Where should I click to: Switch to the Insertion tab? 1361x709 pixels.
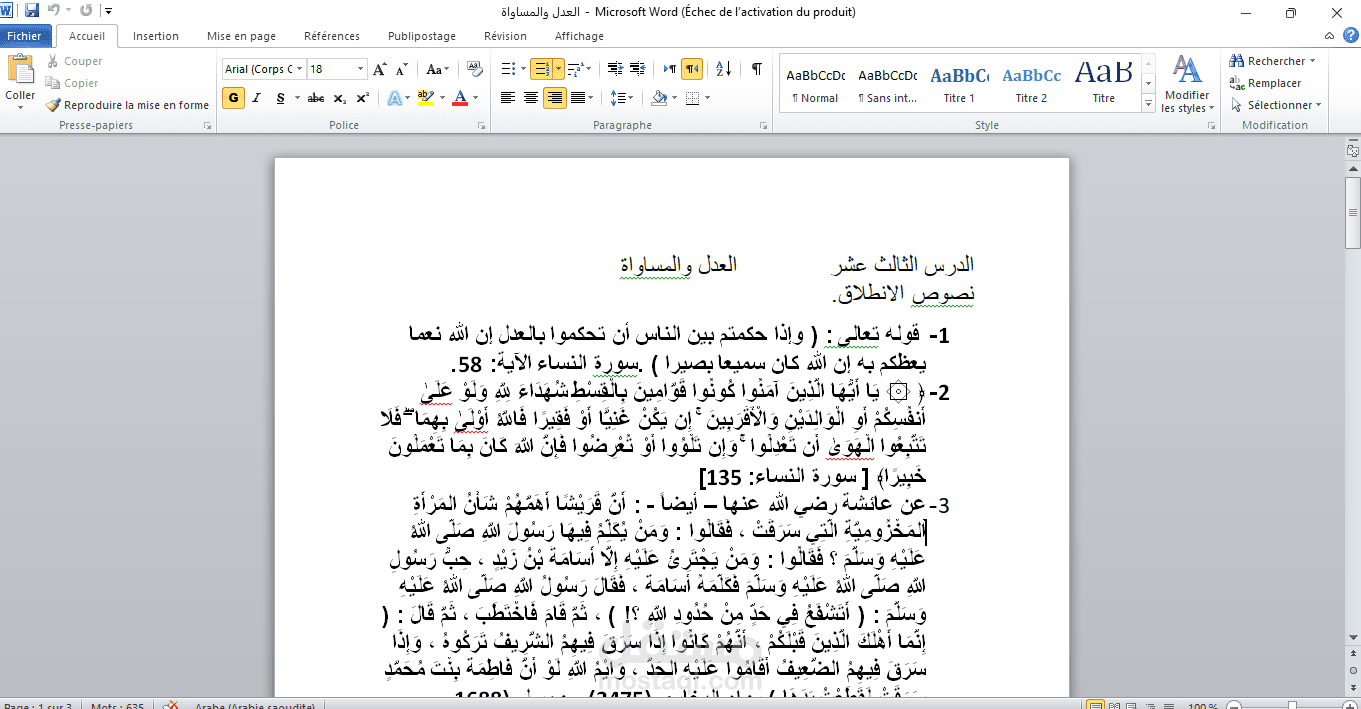pyautogui.click(x=156, y=36)
